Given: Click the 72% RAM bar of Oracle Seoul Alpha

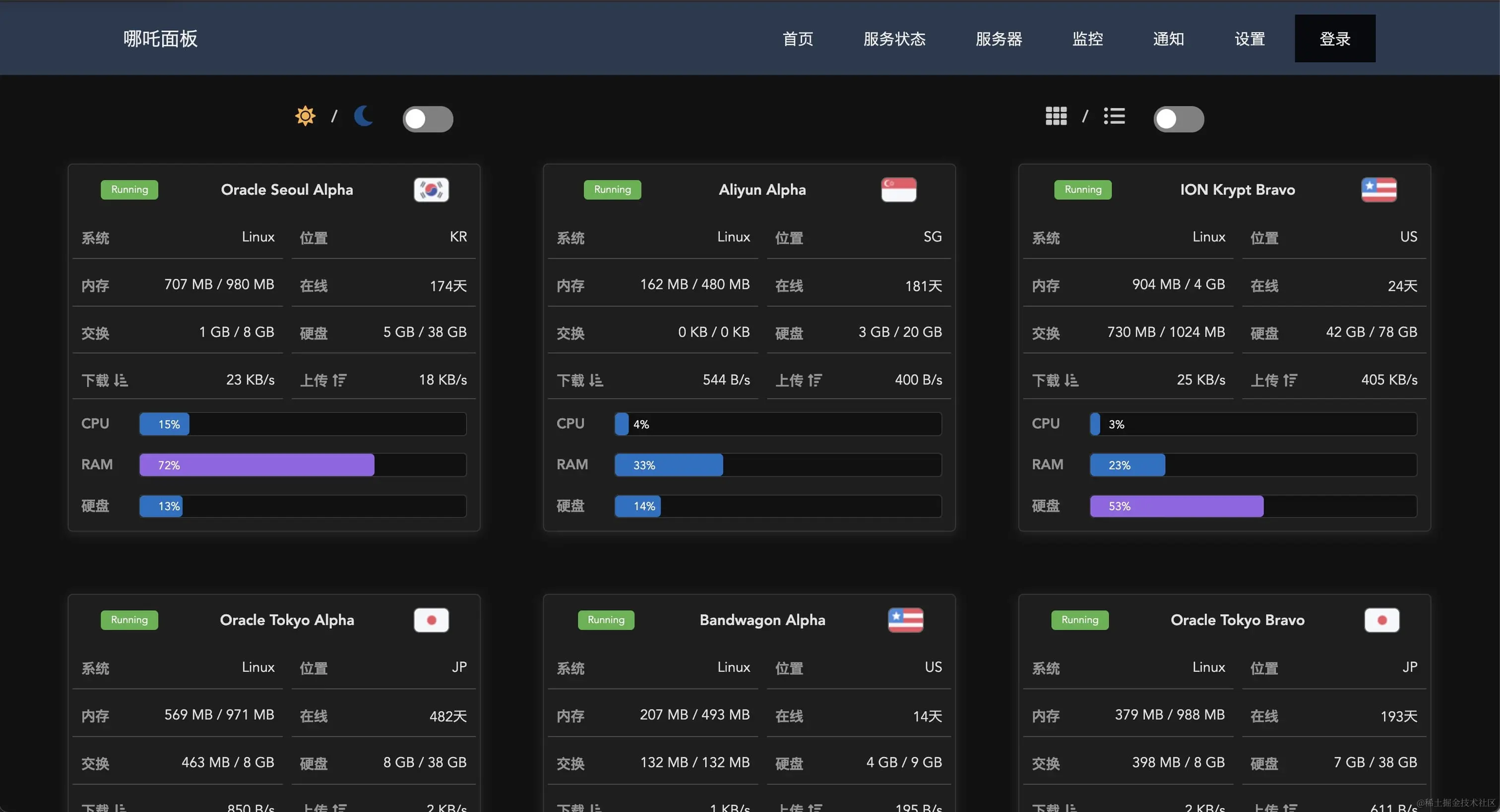Looking at the screenshot, I should (256, 465).
